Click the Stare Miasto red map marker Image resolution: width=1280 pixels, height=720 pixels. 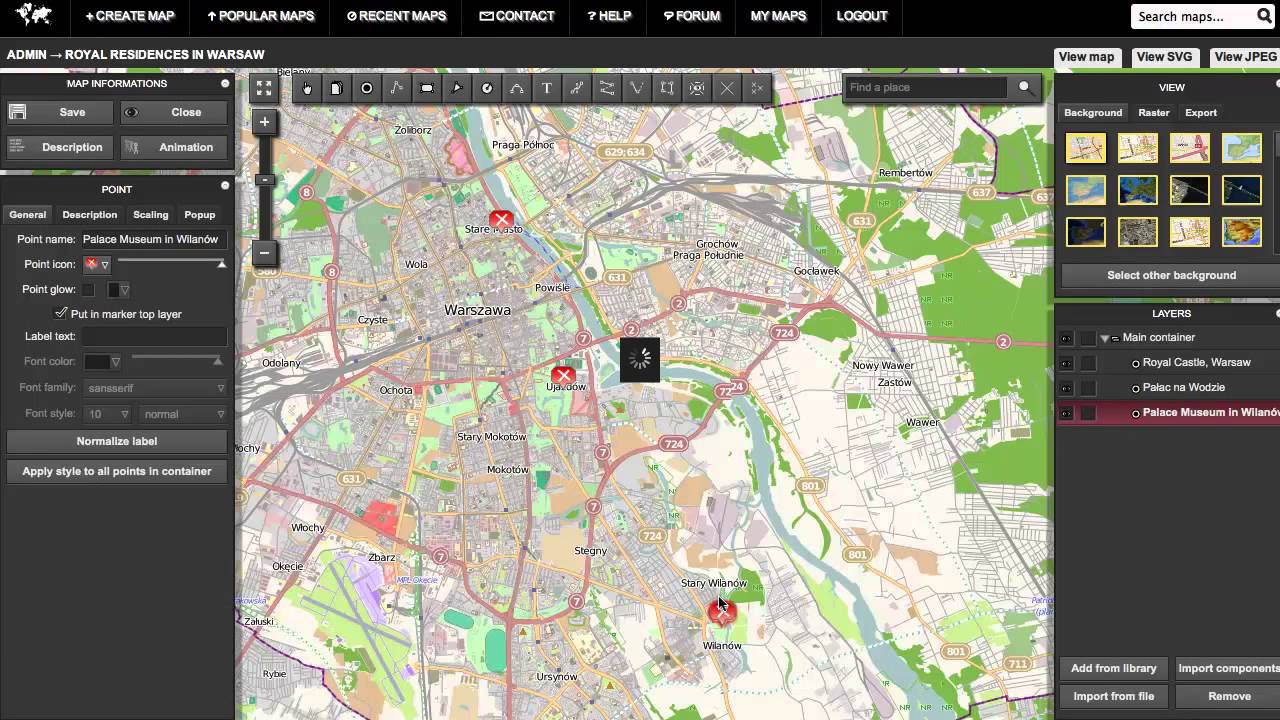coord(501,219)
